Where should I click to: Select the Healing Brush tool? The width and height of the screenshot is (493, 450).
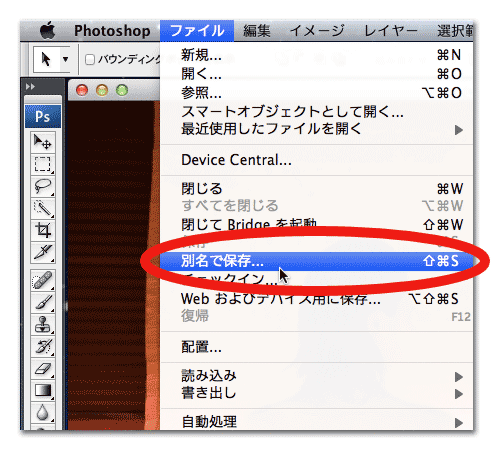(43, 281)
